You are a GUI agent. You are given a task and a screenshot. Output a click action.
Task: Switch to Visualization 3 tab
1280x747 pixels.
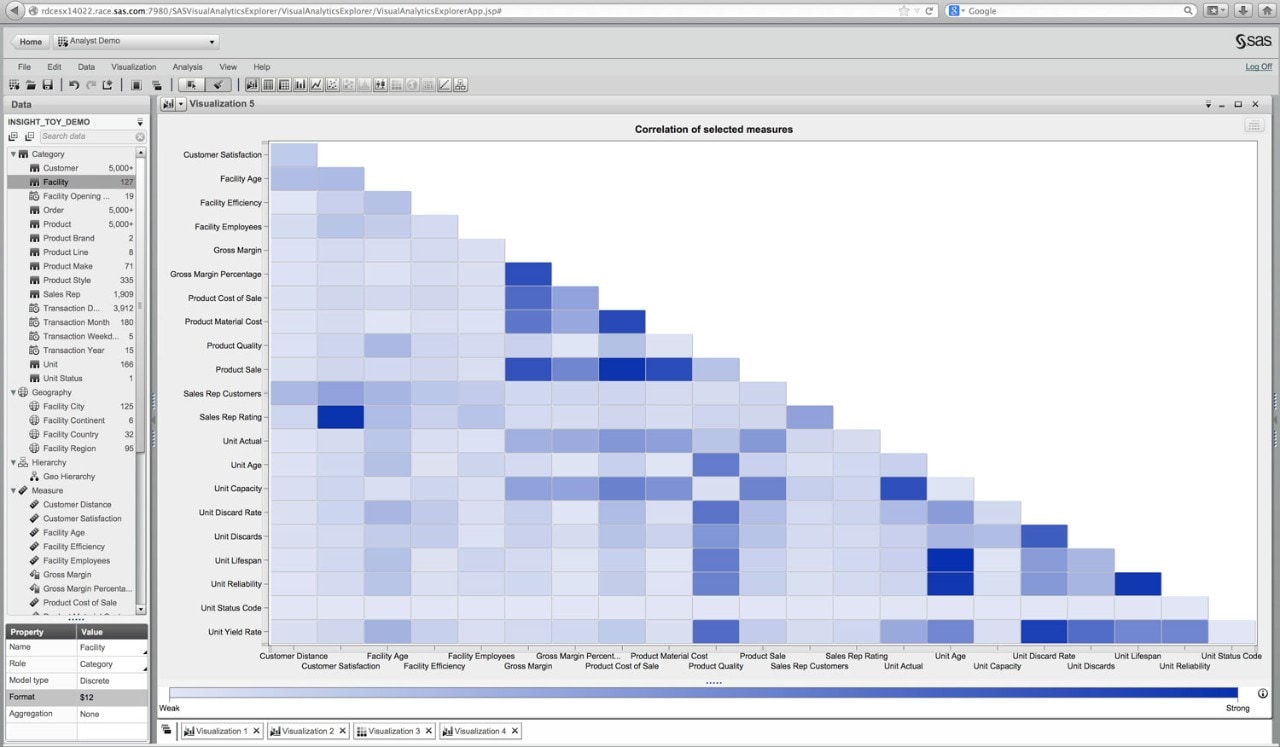(393, 731)
